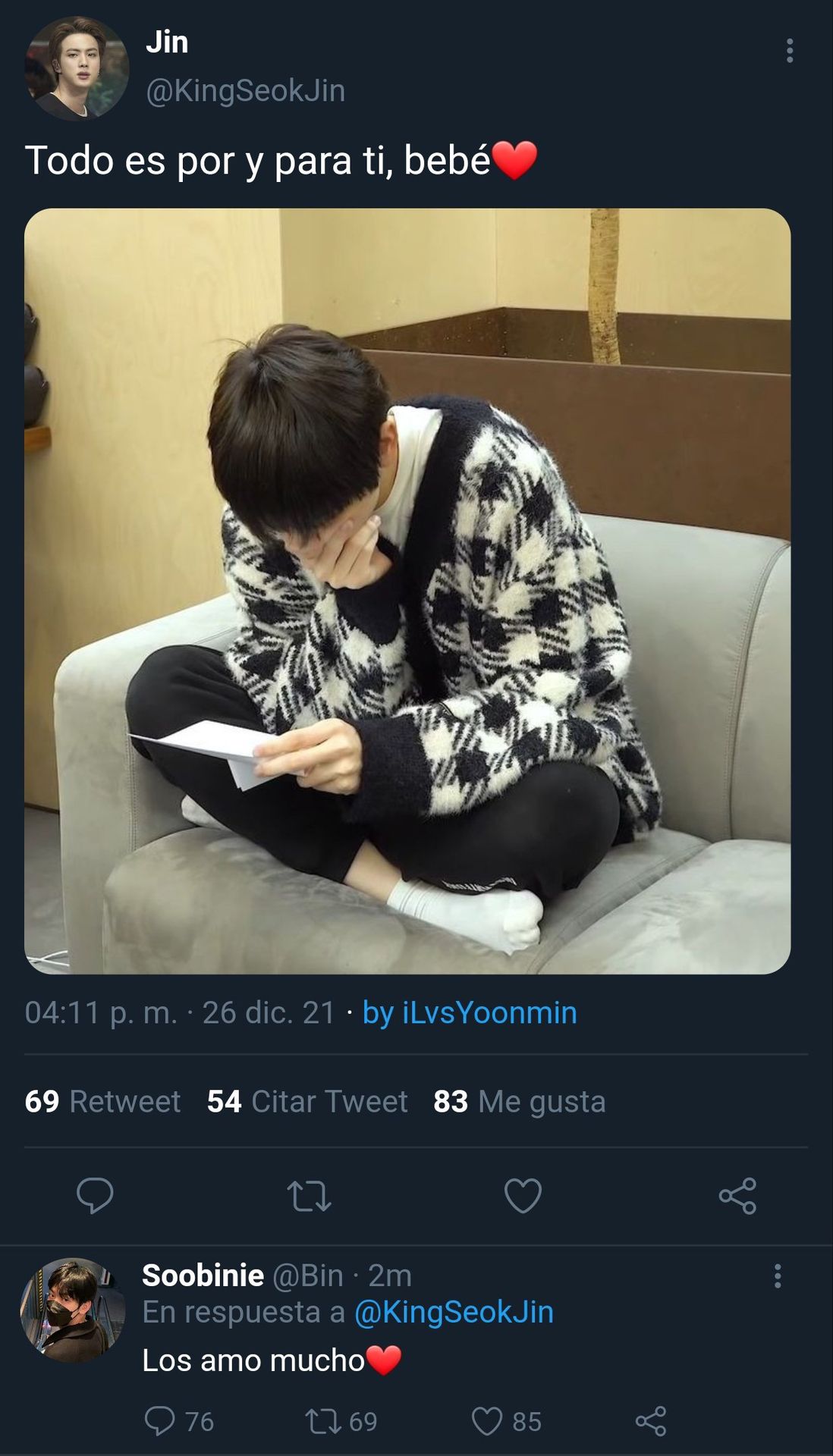Open the 'by iLvsYoonmin' source link
Viewport: 833px width, 1456px height.
coord(470,1012)
